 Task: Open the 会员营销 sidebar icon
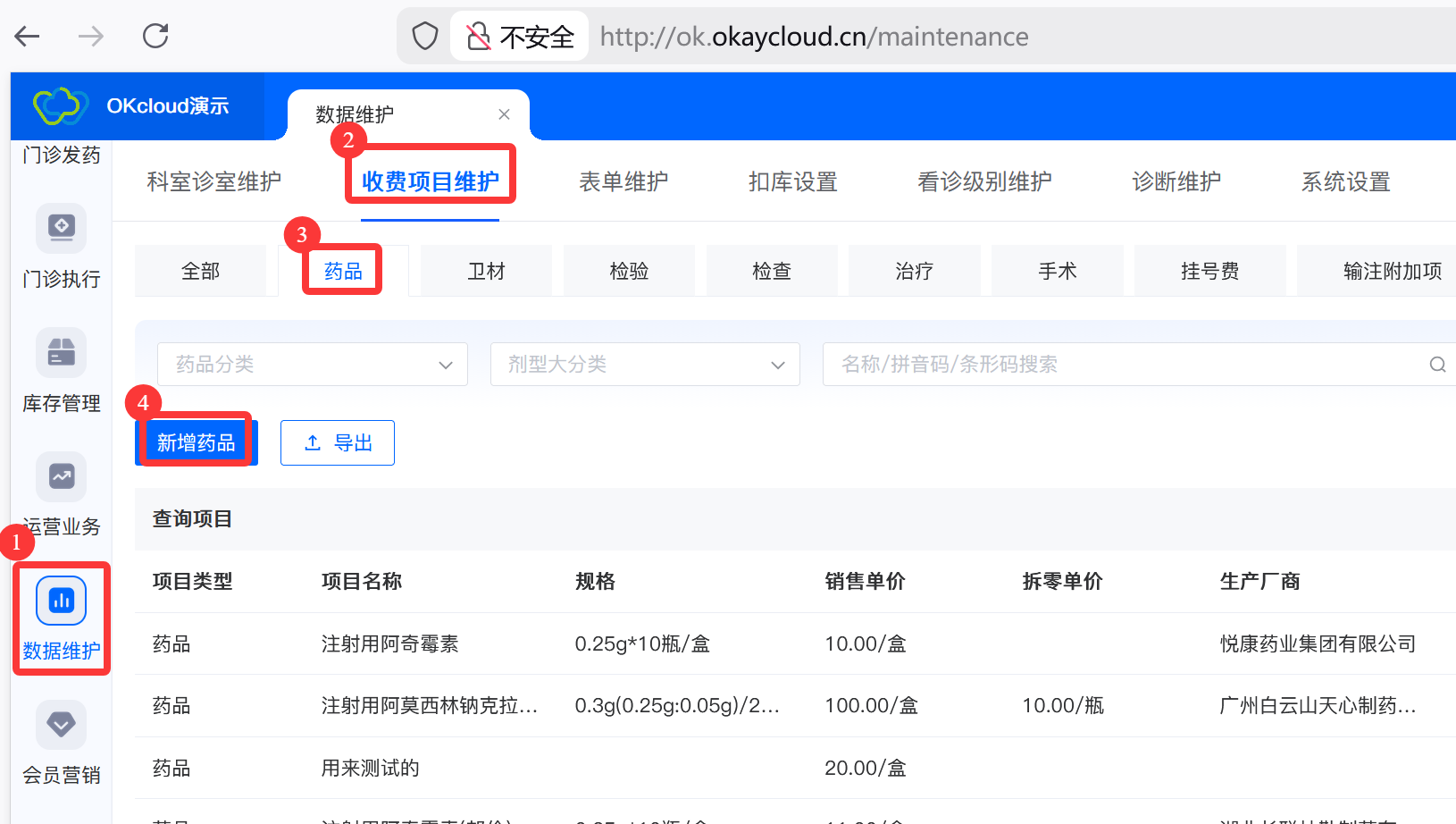61,725
